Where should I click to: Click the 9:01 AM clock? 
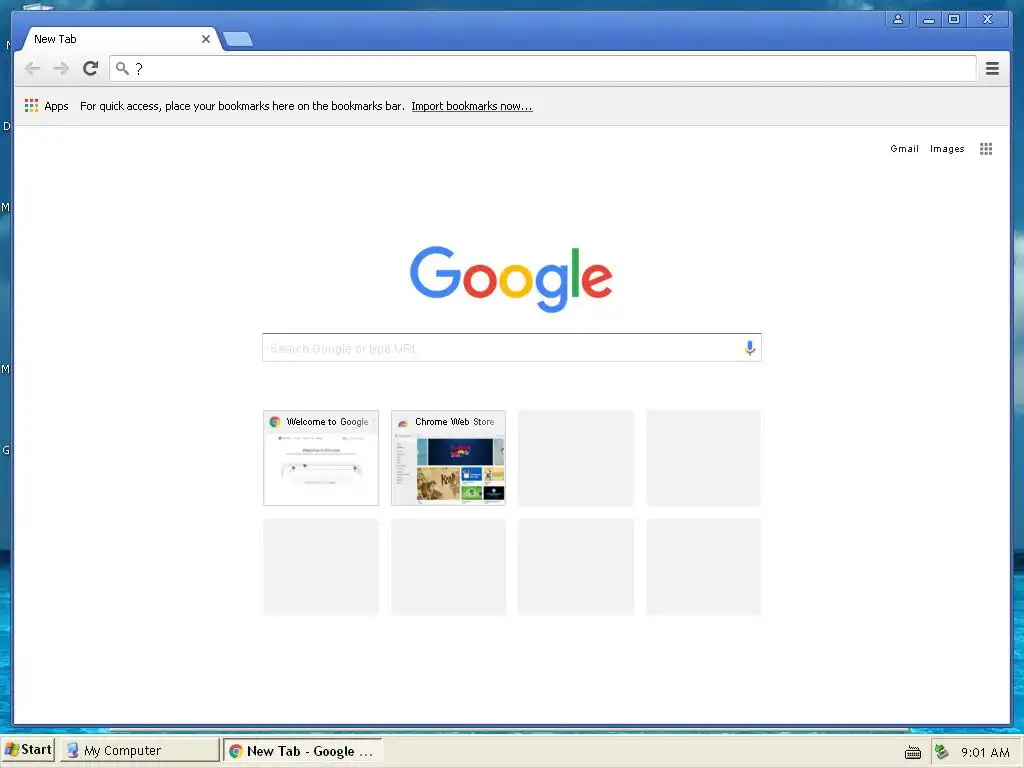(985, 752)
